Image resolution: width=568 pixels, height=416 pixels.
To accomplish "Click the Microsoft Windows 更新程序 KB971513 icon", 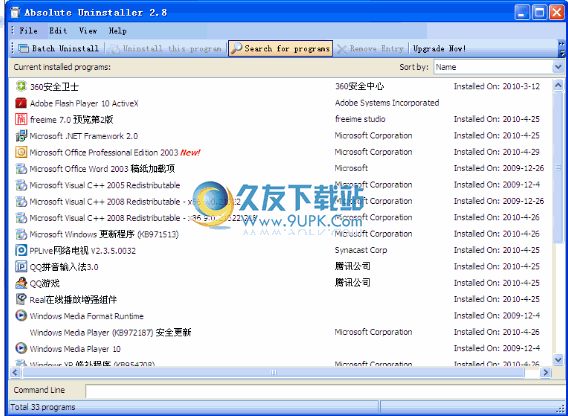I will coord(21,234).
